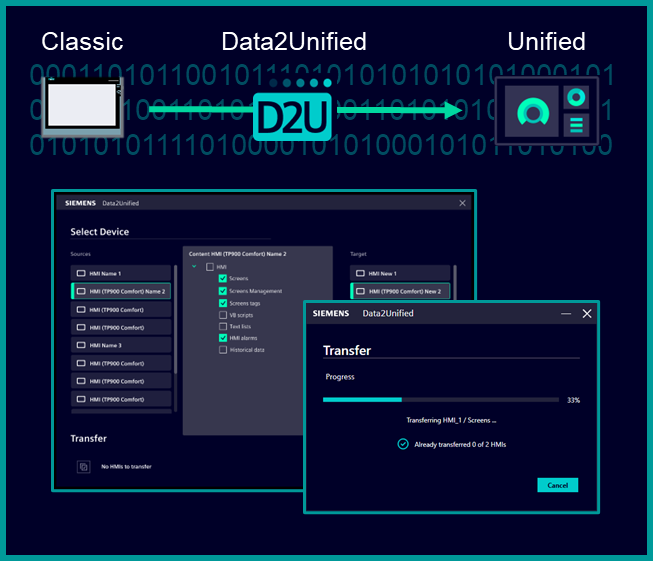The width and height of the screenshot is (653, 561).
Task: Click the transfer progress bar
Action: (x=440, y=399)
